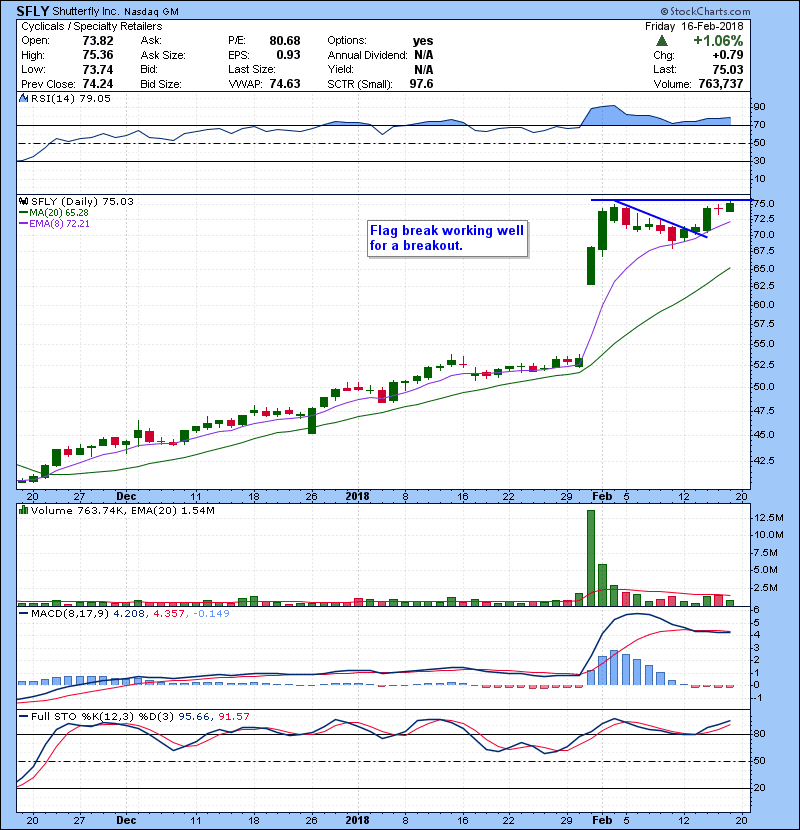
Task: Click the 42.5 price axis label
Action: [x=764, y=461]
